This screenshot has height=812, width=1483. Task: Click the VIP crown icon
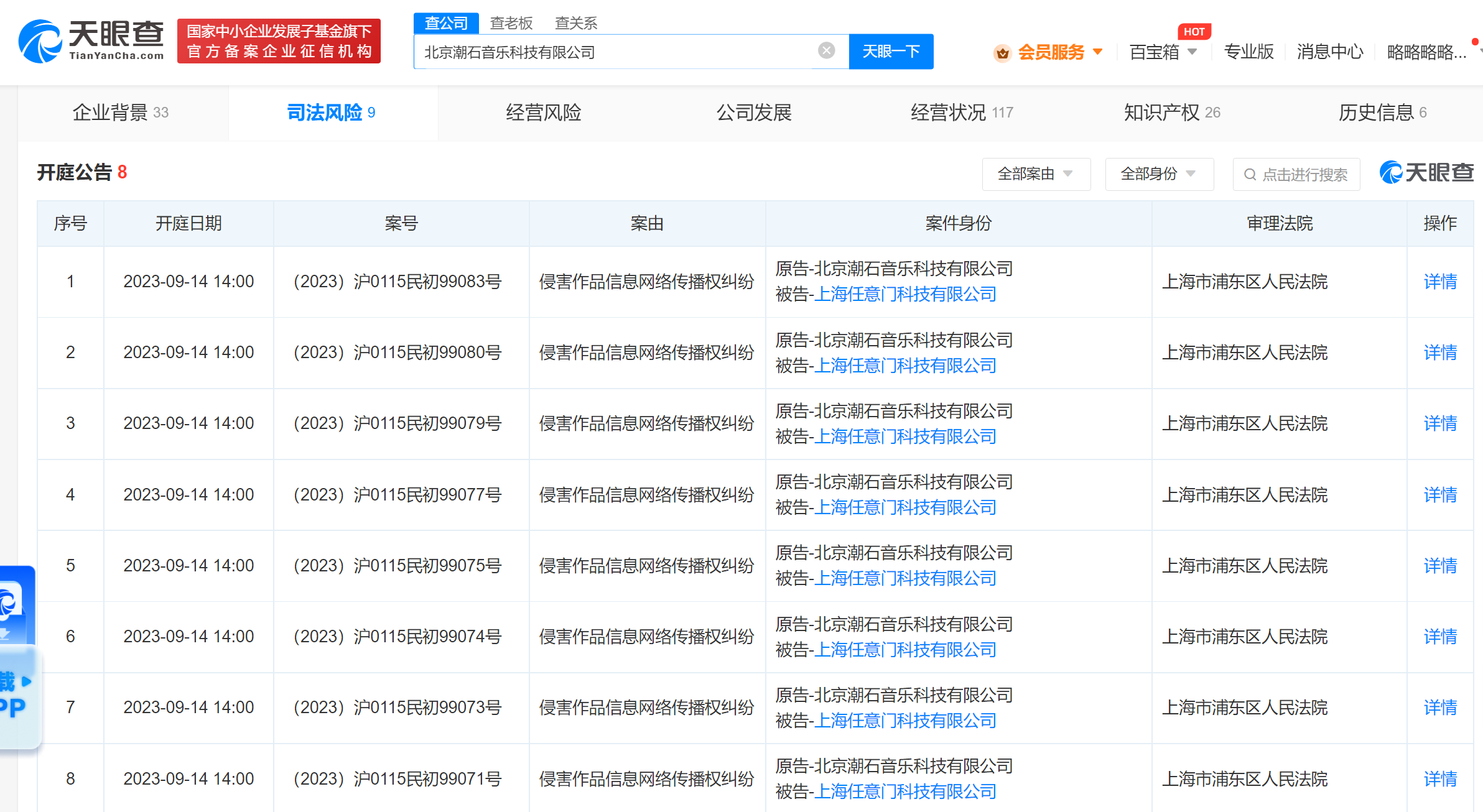[1002, 53]
